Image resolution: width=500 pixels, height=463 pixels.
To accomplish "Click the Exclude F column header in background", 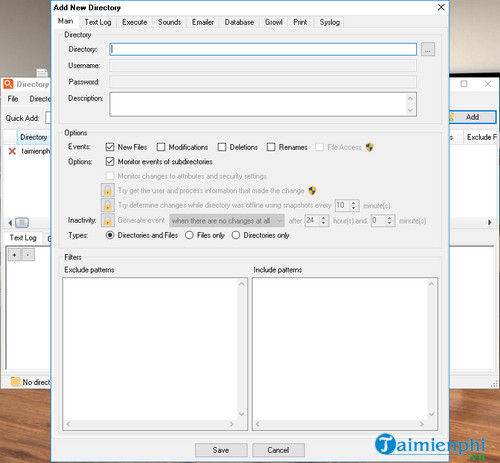I will click(x=481, y=137).
